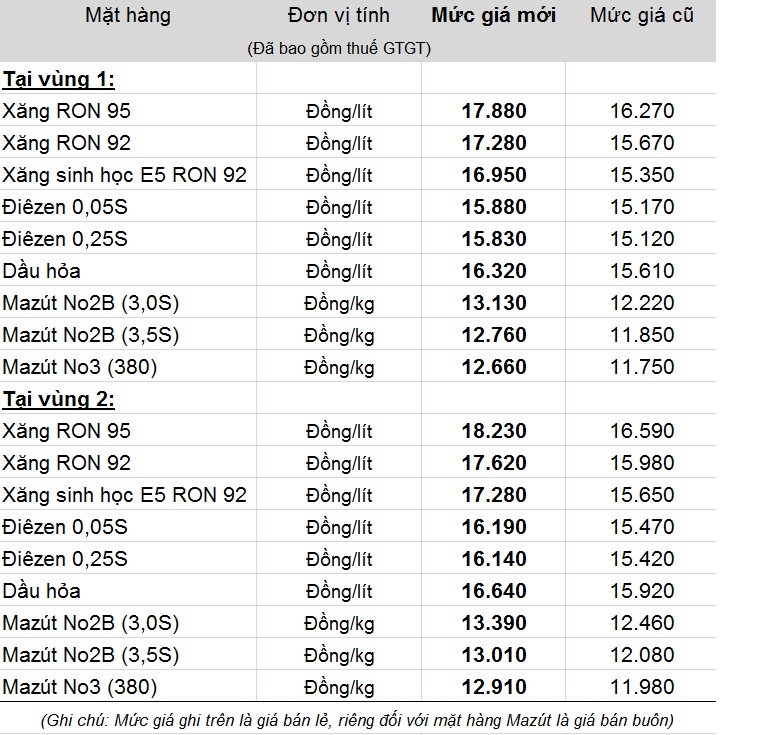Click the 15.880 Điêzen 0,05S price
768x735 pixels.
tap(494, 207)
